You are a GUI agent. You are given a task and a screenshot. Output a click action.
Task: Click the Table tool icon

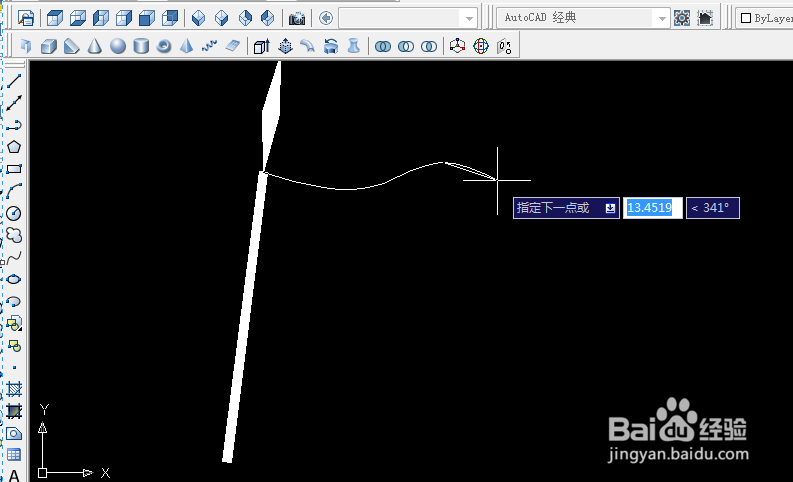click(14, 455)
